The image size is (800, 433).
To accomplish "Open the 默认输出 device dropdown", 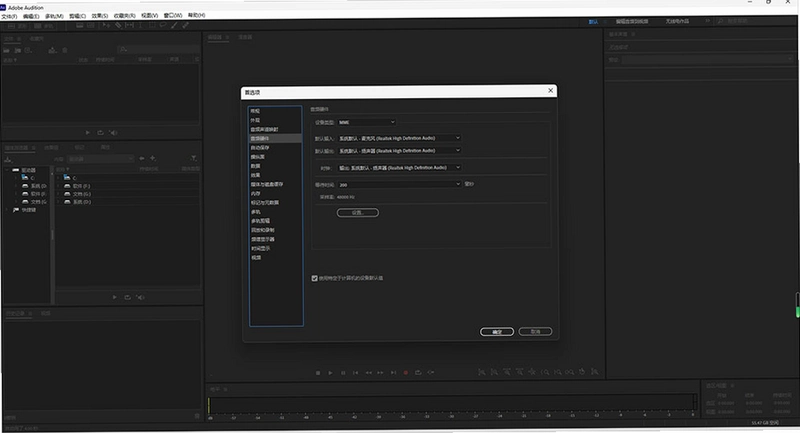I will point(399,150).
